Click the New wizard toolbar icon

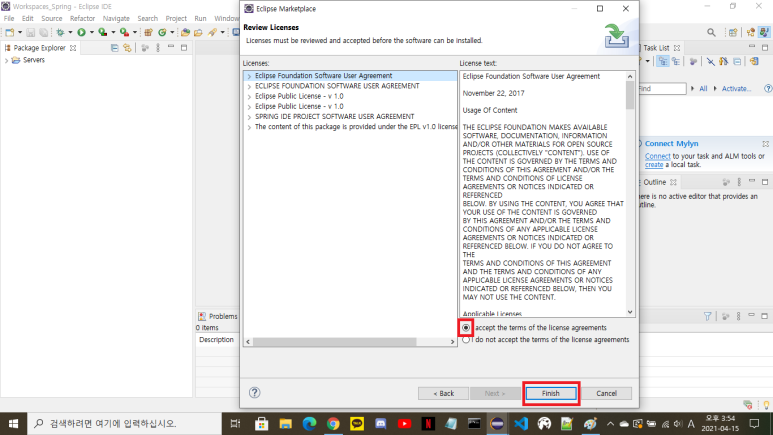[x=9, y=33]
